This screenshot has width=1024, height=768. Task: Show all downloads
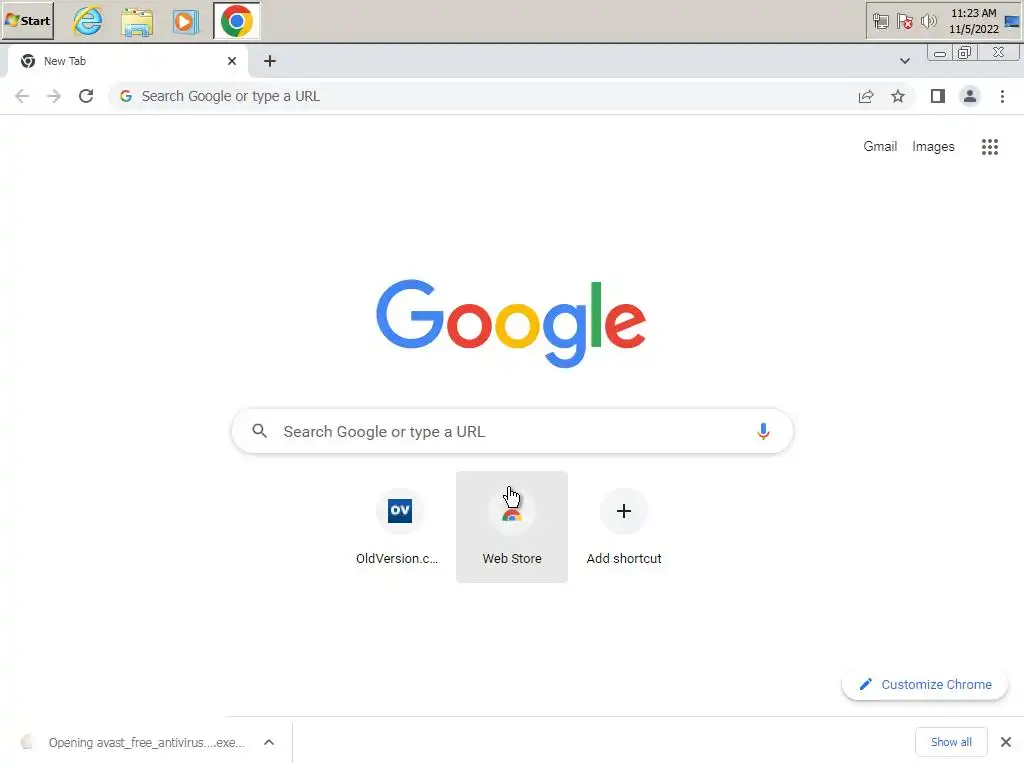951,742
